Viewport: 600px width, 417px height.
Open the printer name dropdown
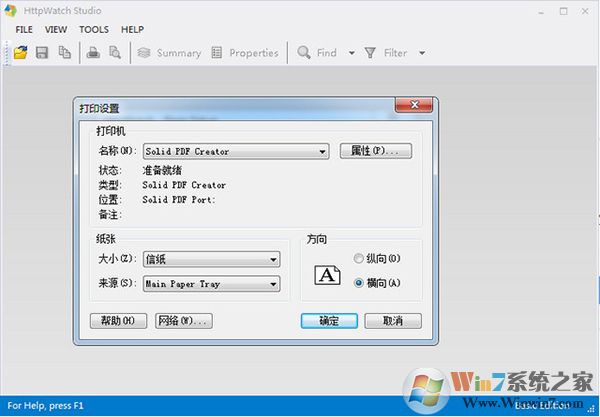[236, 151]
